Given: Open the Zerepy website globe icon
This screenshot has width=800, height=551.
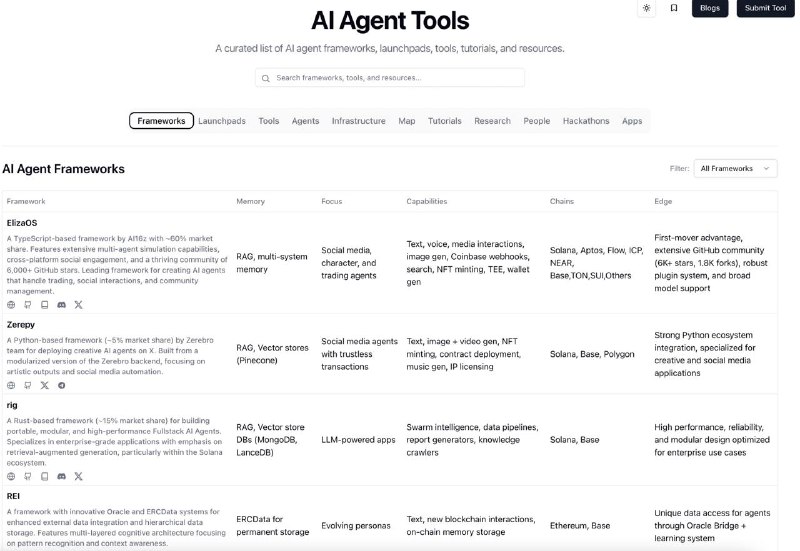Looking at the screenshot, I should coord(11,385).
